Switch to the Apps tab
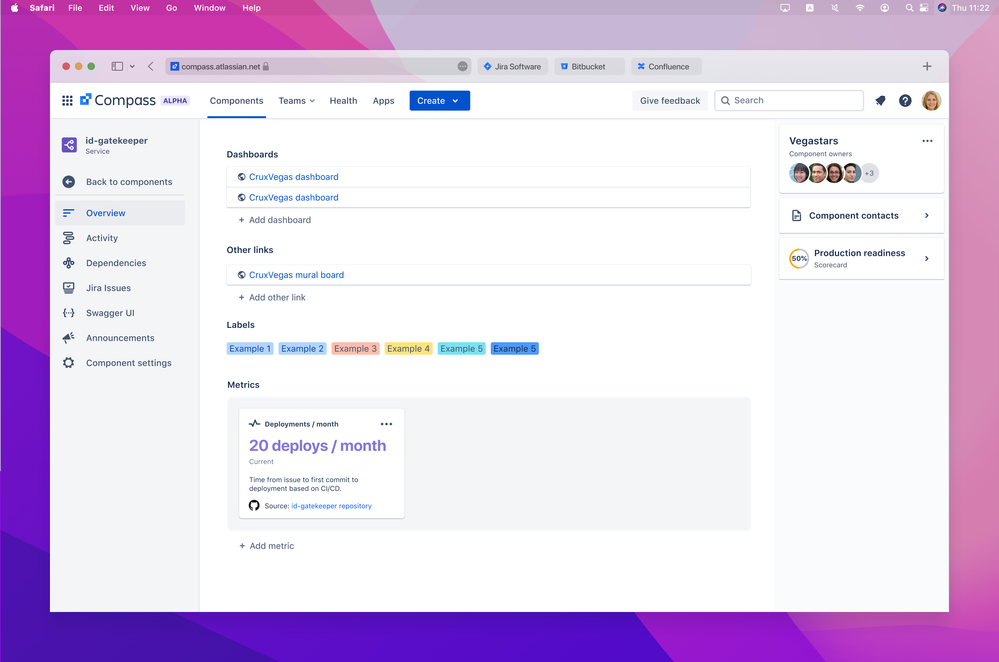Image resolution: width=999 pixels, height=662 pixels. 384,101
